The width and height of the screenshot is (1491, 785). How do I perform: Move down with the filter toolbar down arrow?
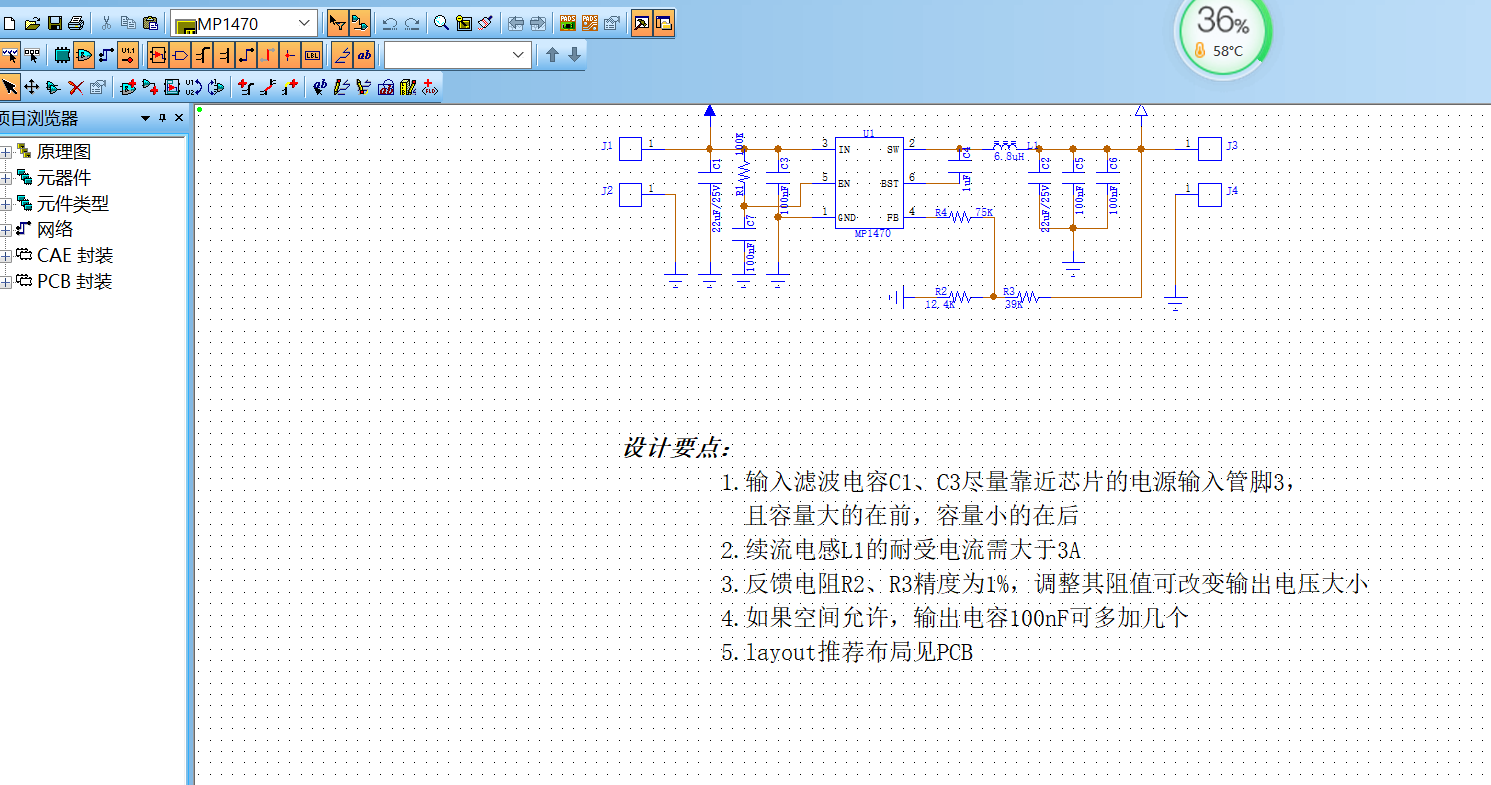click(x=575, y=55)
